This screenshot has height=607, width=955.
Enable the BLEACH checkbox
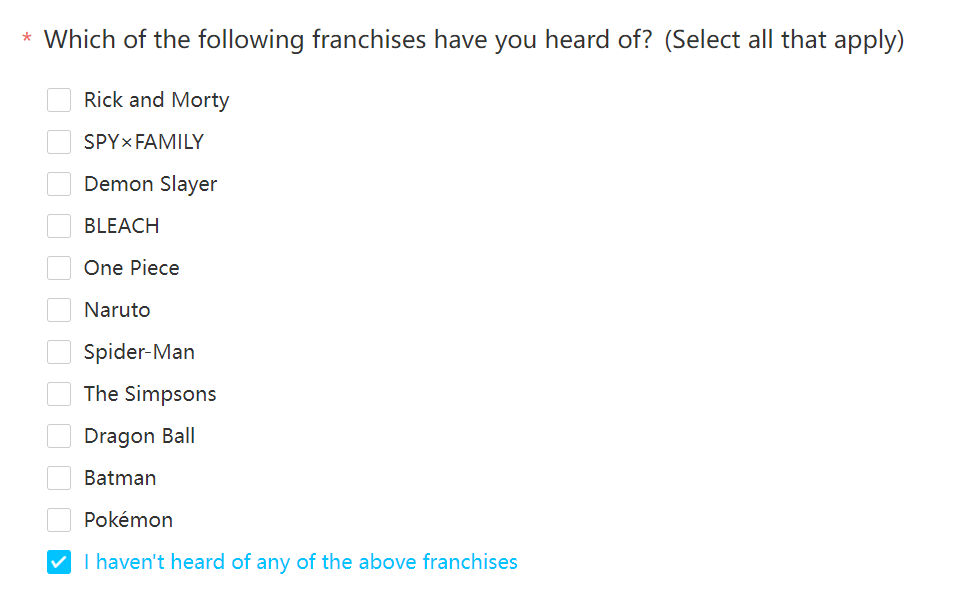click(x=59, y=226)
